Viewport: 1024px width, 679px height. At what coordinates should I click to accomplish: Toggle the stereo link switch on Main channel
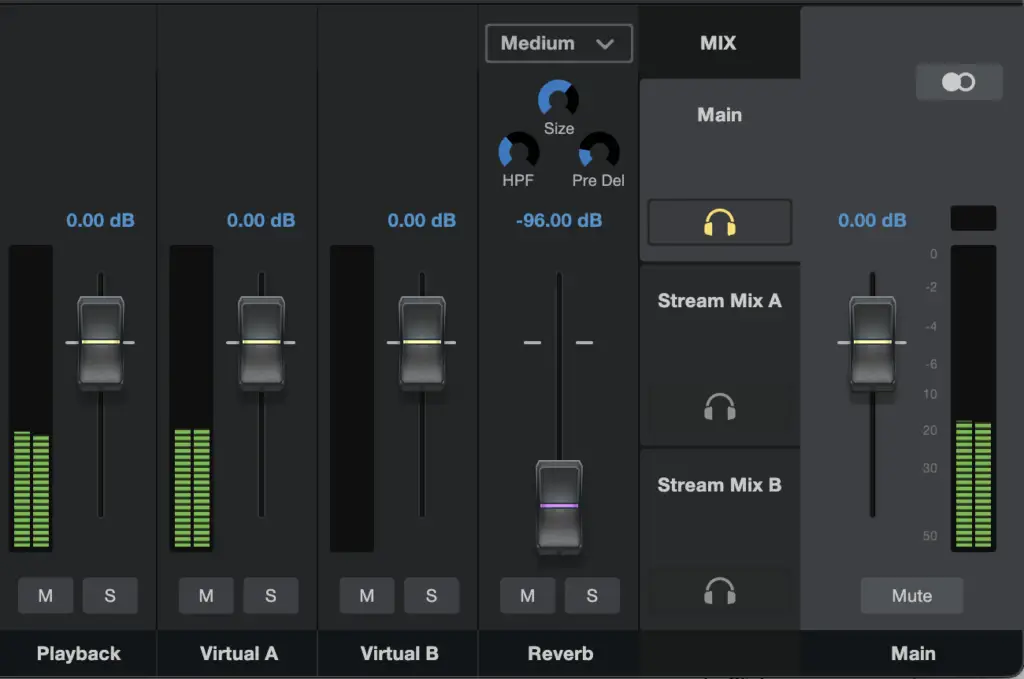click(x=959, y=82)
